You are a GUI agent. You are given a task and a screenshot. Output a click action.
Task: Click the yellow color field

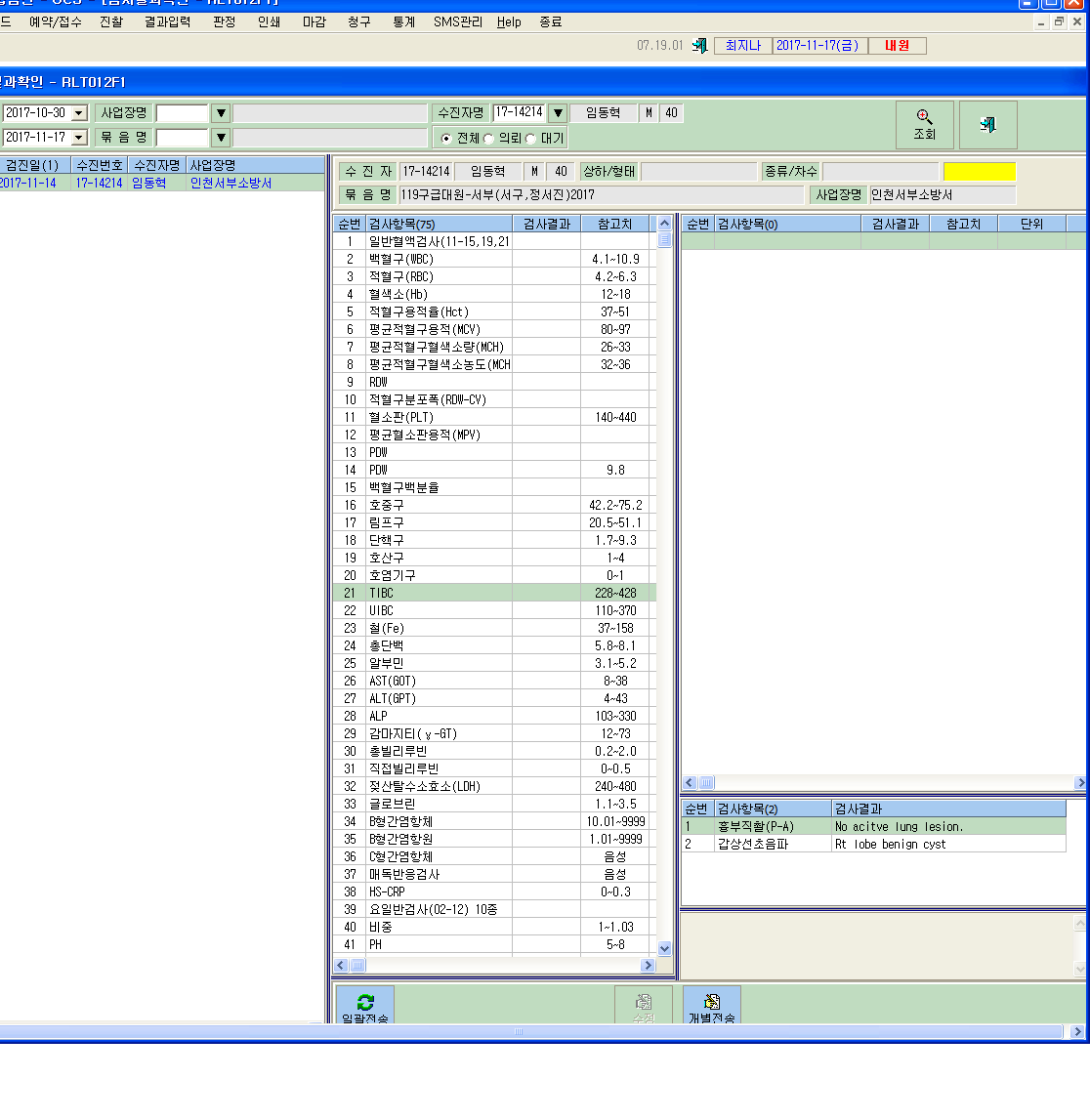coord(979,172)
